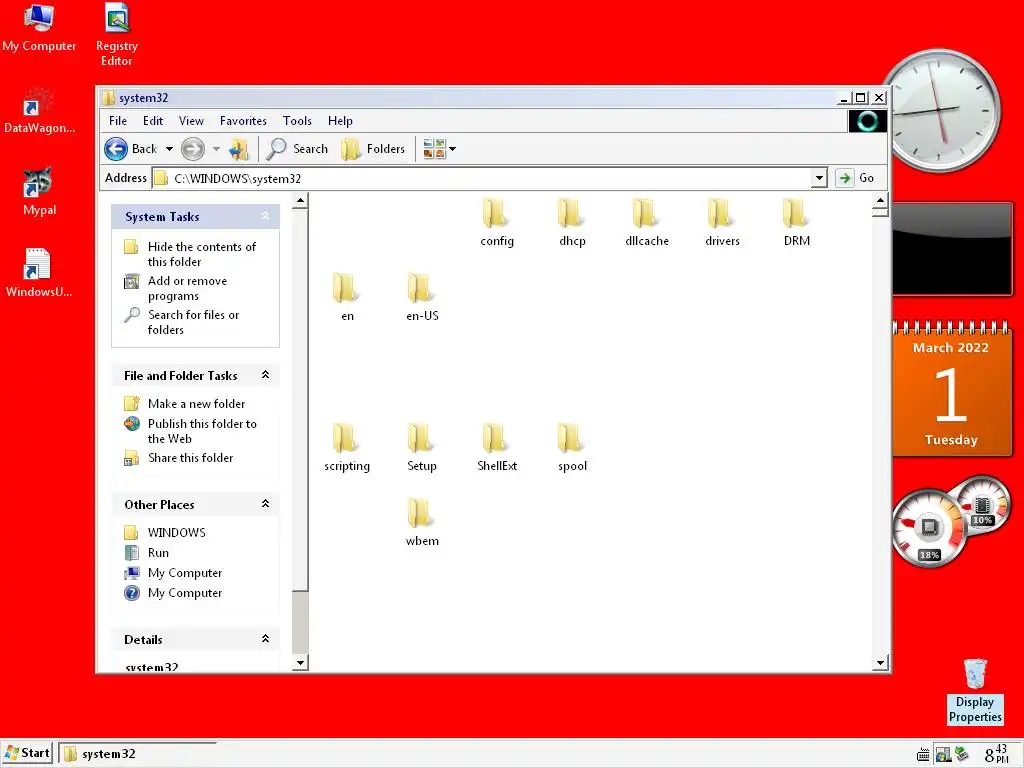
Task: Select the WindowsU... desktop shortcut
Action: coord(38,273)
